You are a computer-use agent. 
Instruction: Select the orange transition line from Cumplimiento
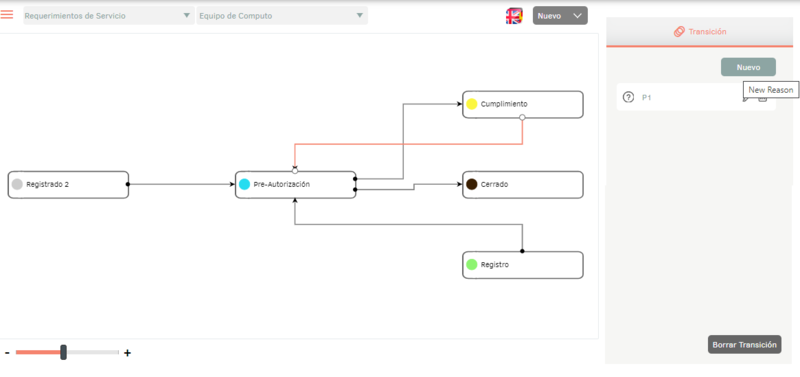pos(408,144)
